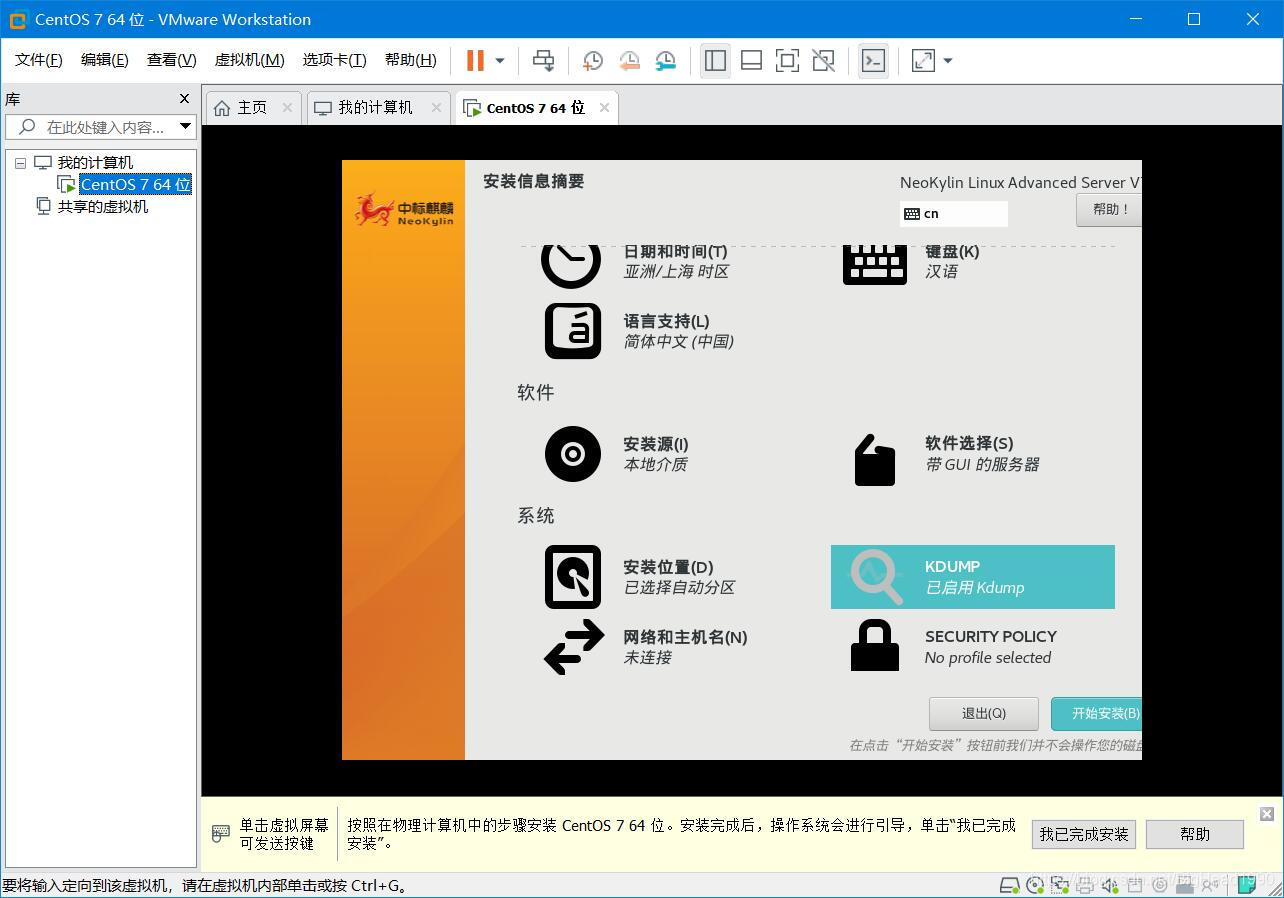Click the hard disk status icon
The height and width of the screenshot is (898, 1284).
pyautogui.click(x=1011, y=885)
